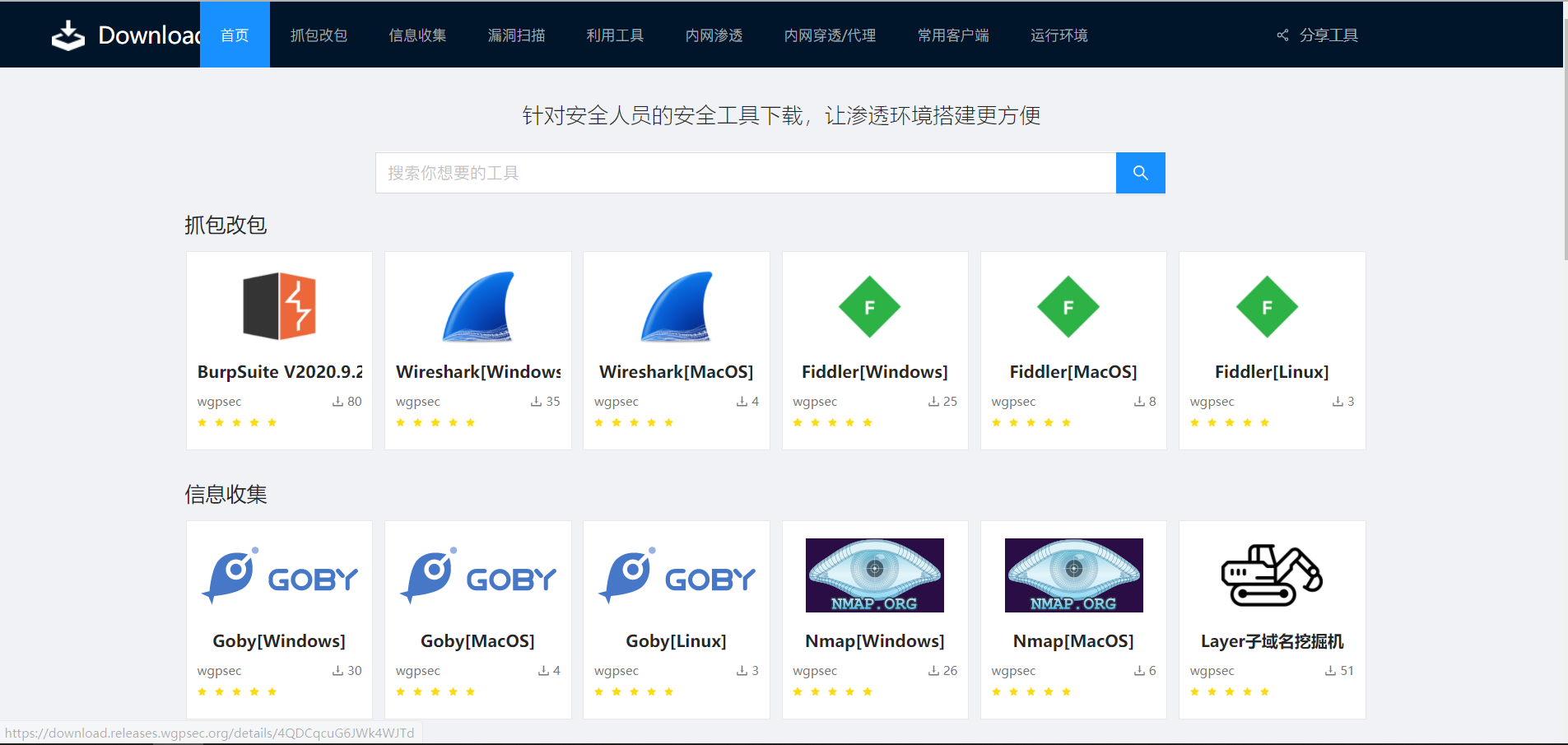Open the Nmap[MacOS] title link
This screenshot has width=1568, height=745.
coord(1073,641)
